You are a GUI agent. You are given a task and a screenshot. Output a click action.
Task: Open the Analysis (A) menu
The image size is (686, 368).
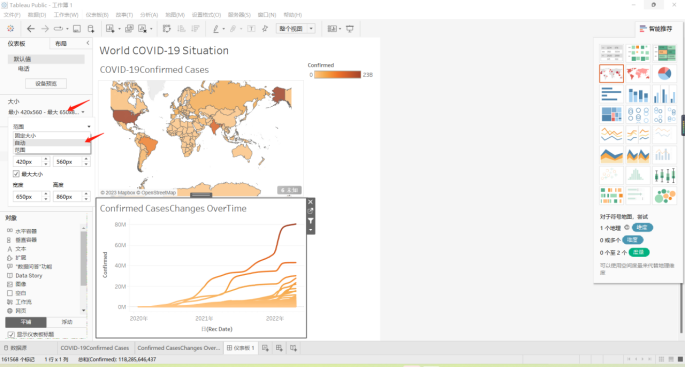(x=149, y=15)
